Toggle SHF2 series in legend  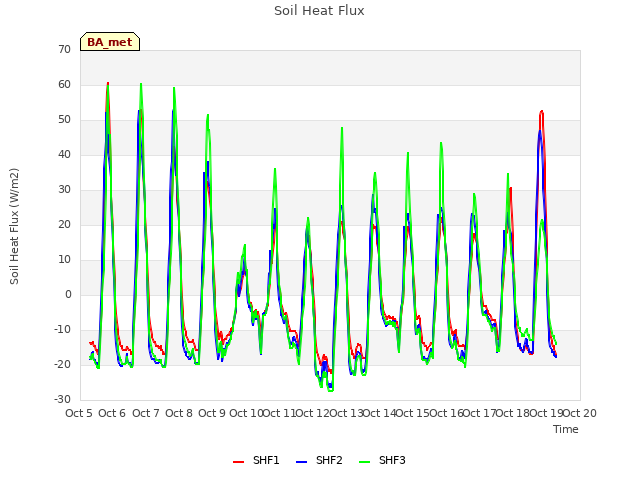pyautogui.click(x=319, y=460)
